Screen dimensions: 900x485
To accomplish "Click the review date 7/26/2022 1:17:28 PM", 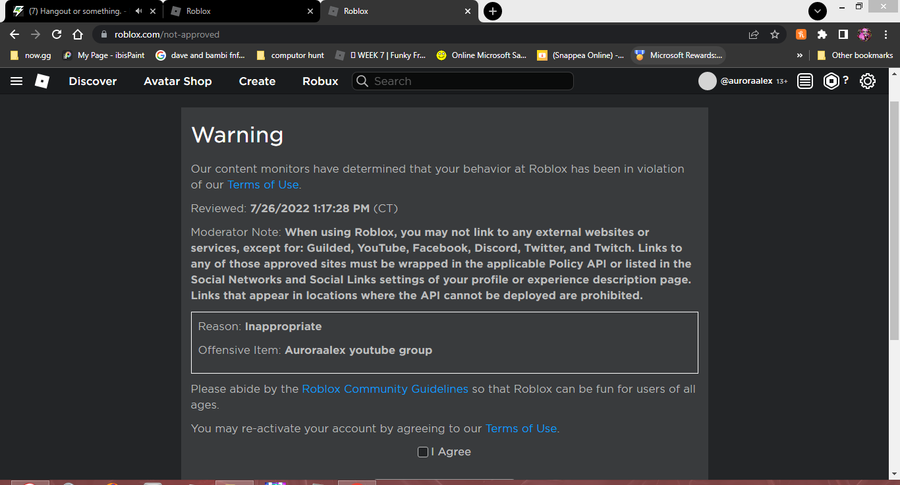I will (x=310, y=208).
